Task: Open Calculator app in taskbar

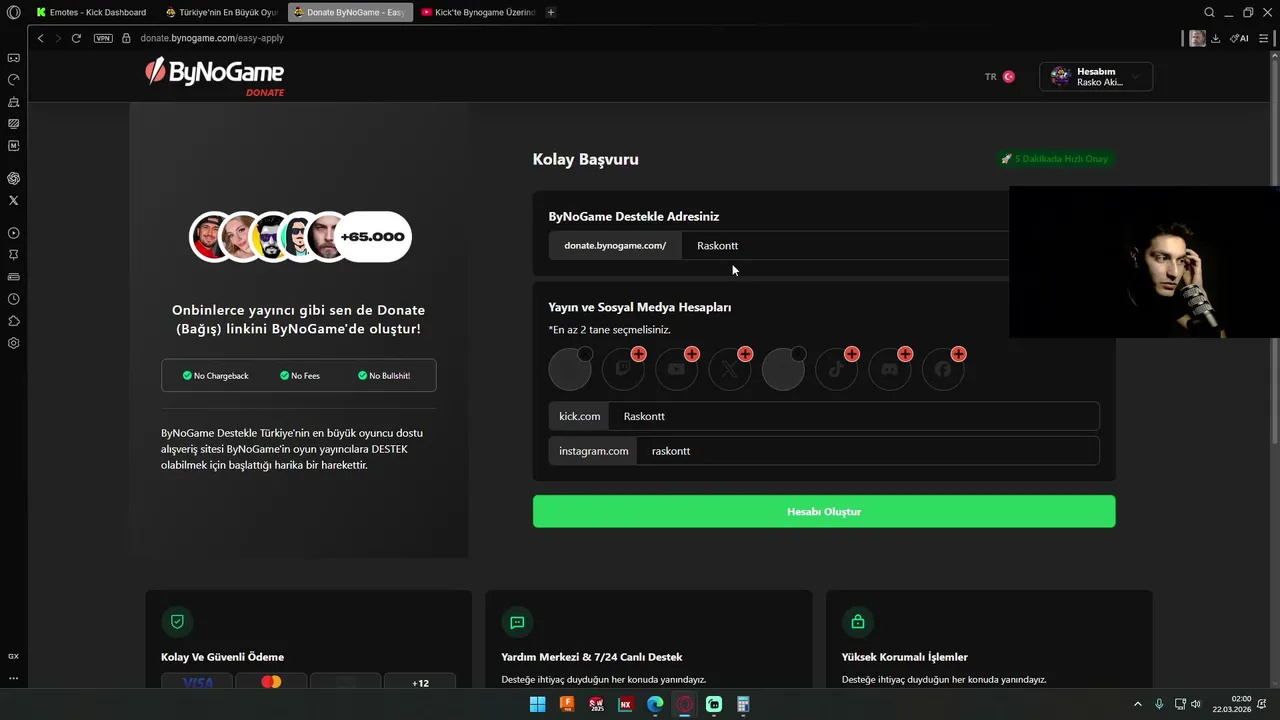Action: coord(743,704)
